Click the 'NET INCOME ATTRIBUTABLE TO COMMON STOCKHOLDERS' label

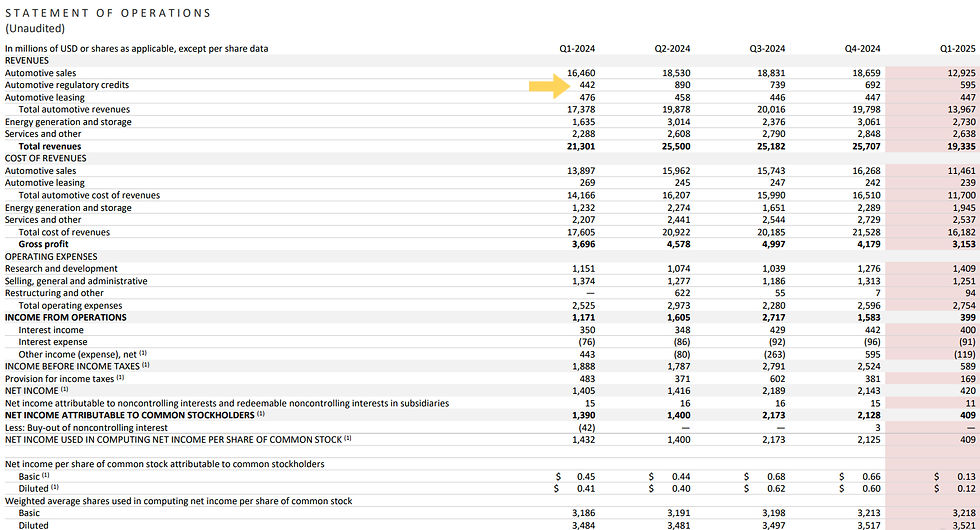point(134,415)
